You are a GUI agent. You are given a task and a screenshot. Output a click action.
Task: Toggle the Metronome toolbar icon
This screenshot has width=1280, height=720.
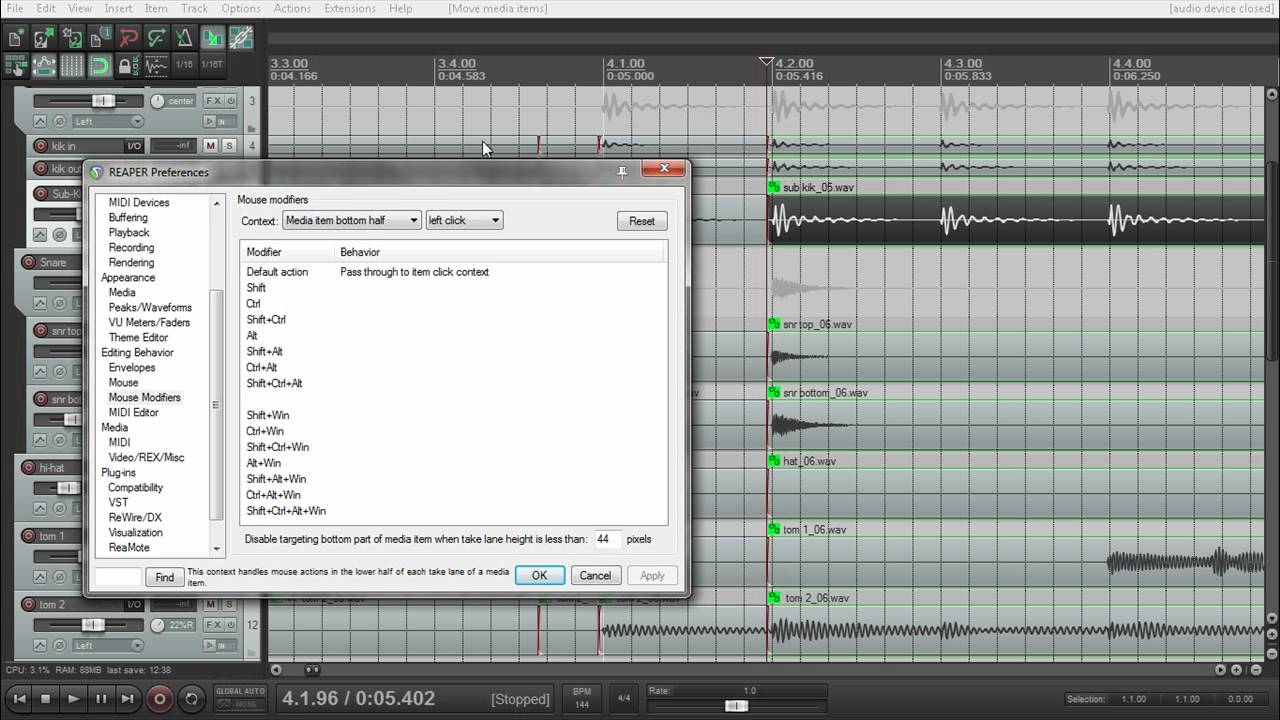click(x=186, y=38)
